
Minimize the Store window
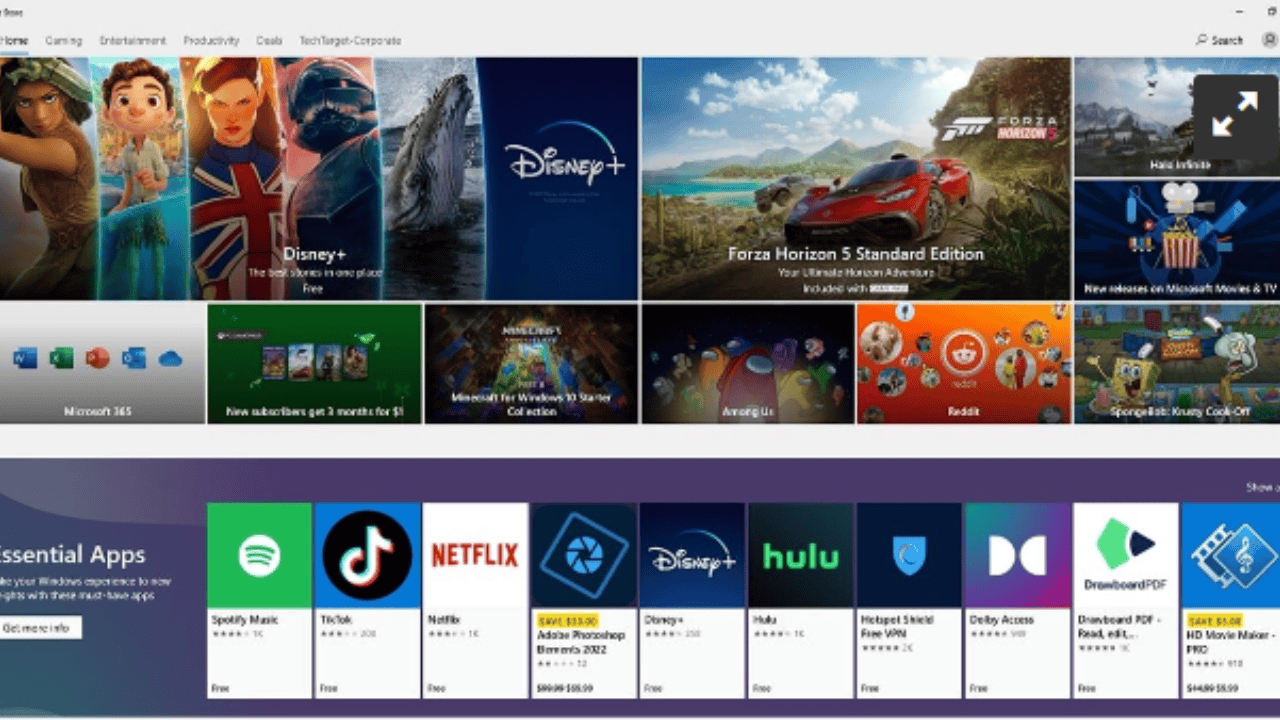1241,12
